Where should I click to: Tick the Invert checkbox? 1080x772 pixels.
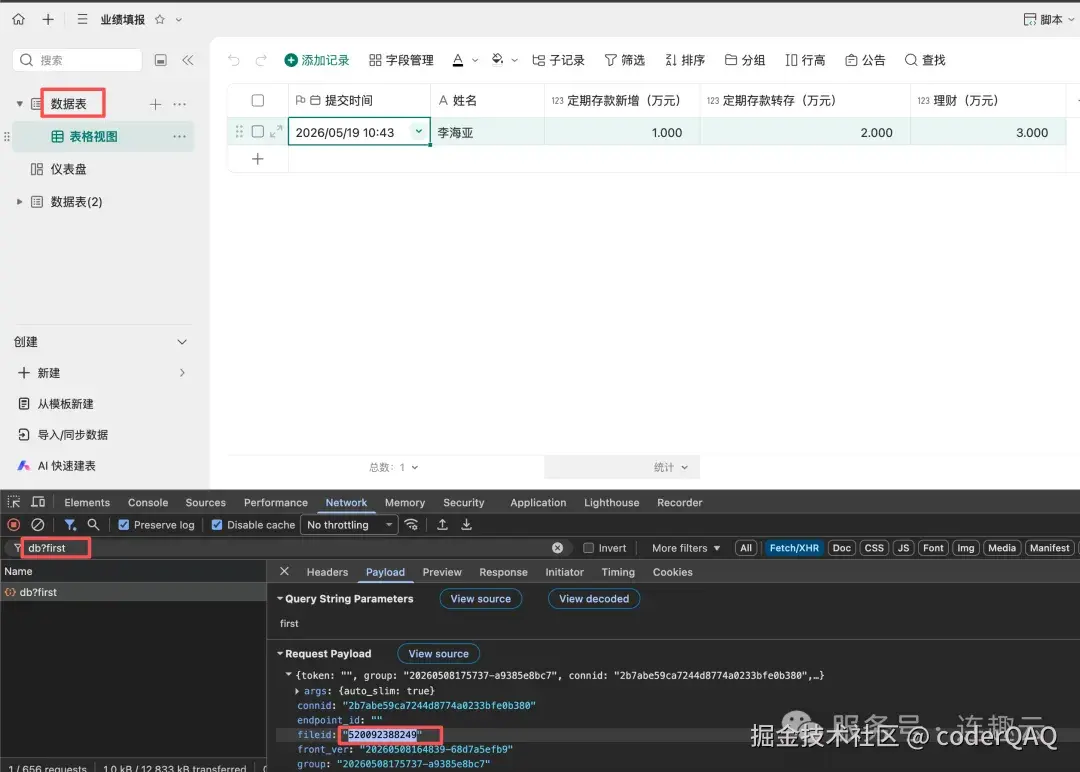[588, 548]
